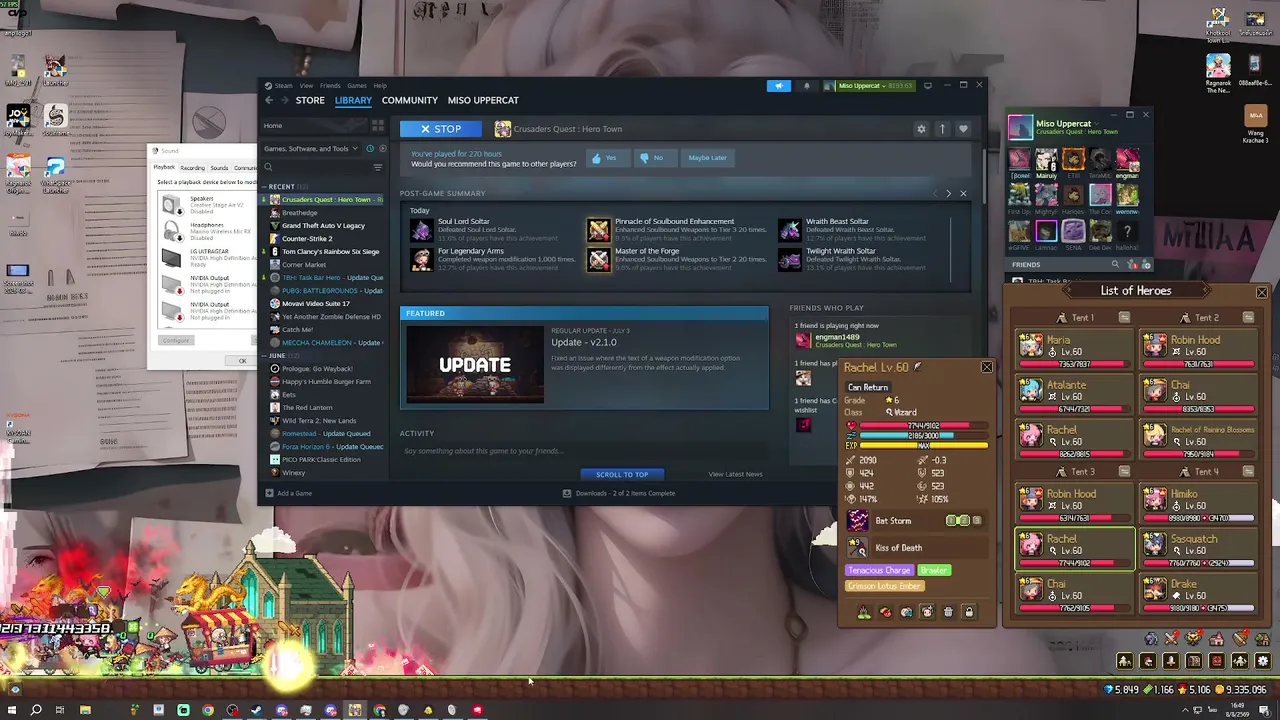Open the Windows Start menu
Image resolution: width=1280 pixels, height=720 pixels.
(x=12, y=710)
